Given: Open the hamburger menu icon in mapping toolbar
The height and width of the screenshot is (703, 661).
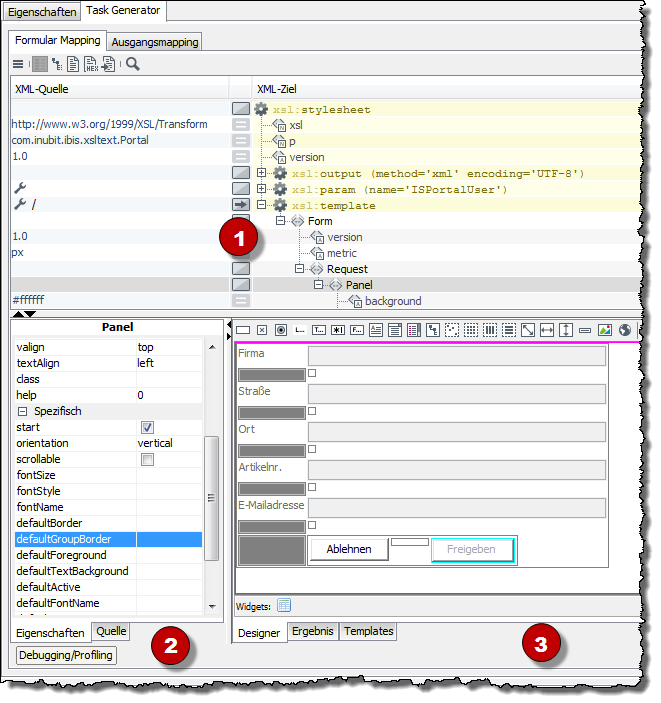Looking at the screenshot, I should tap(17, 64).
